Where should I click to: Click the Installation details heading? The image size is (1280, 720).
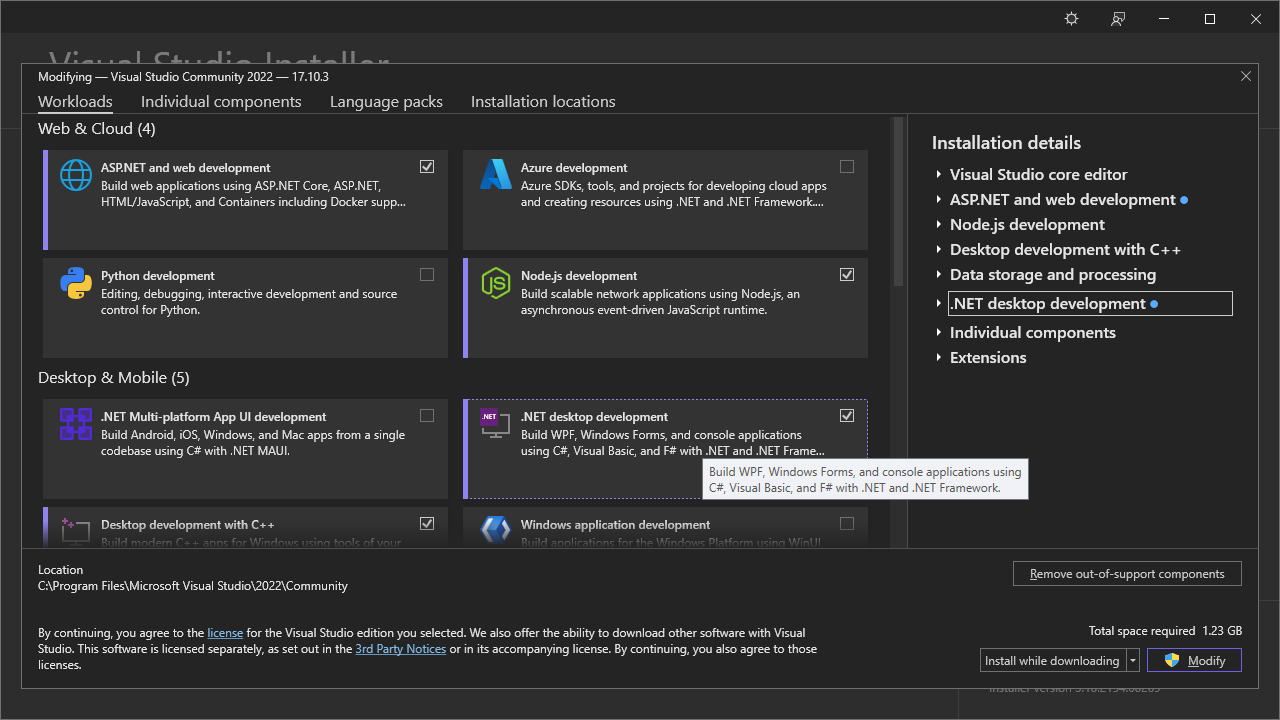click(x=1006, y=143)
